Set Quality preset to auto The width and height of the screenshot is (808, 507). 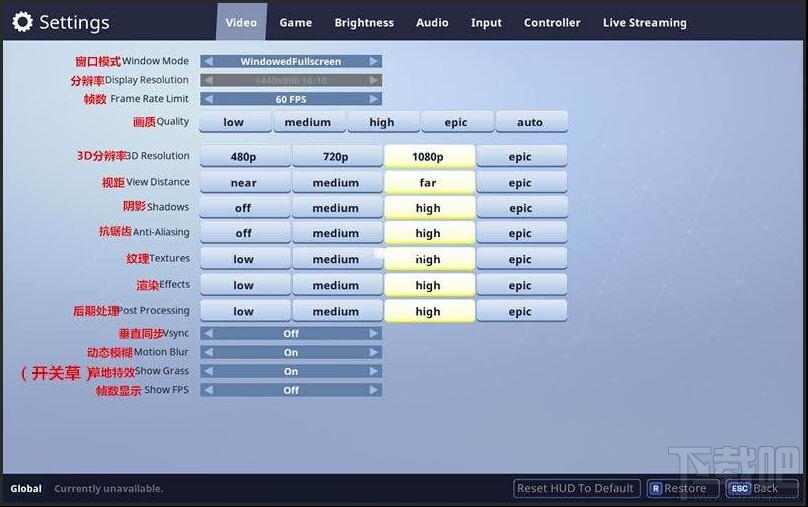pyautogui.click(x=531, y=122)
